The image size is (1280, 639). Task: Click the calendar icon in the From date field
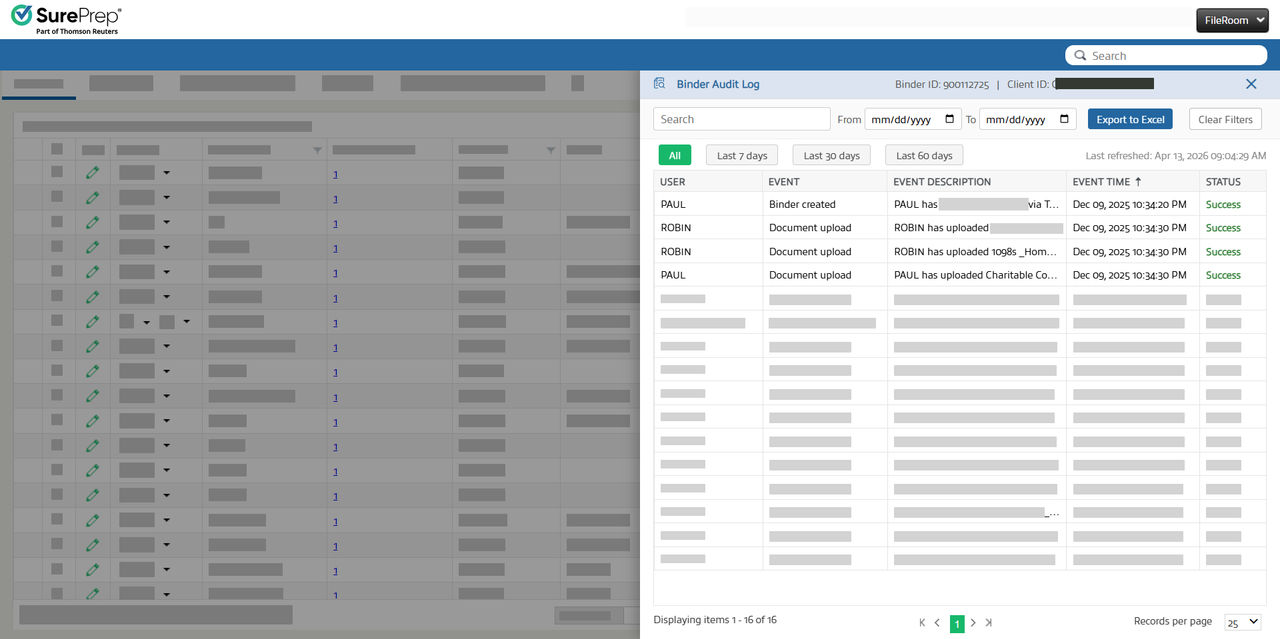point(949,119)
